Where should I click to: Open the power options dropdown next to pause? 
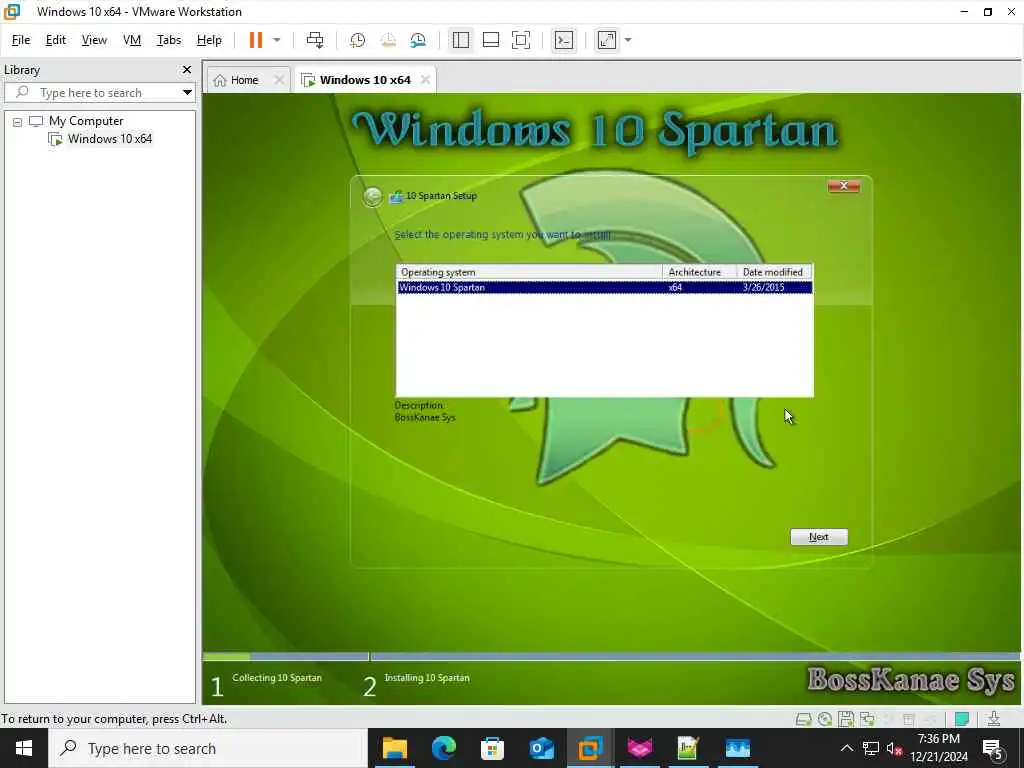click(277, 40)
